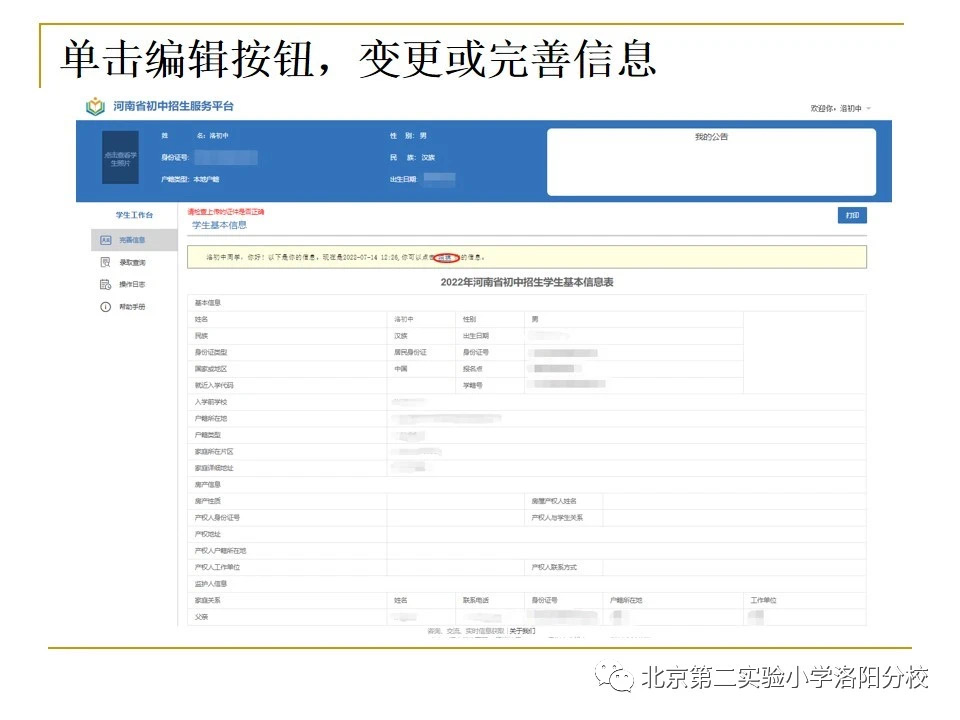Switch to the 录取查询 section
Viewport: 960px width, 720px height.
133,262
